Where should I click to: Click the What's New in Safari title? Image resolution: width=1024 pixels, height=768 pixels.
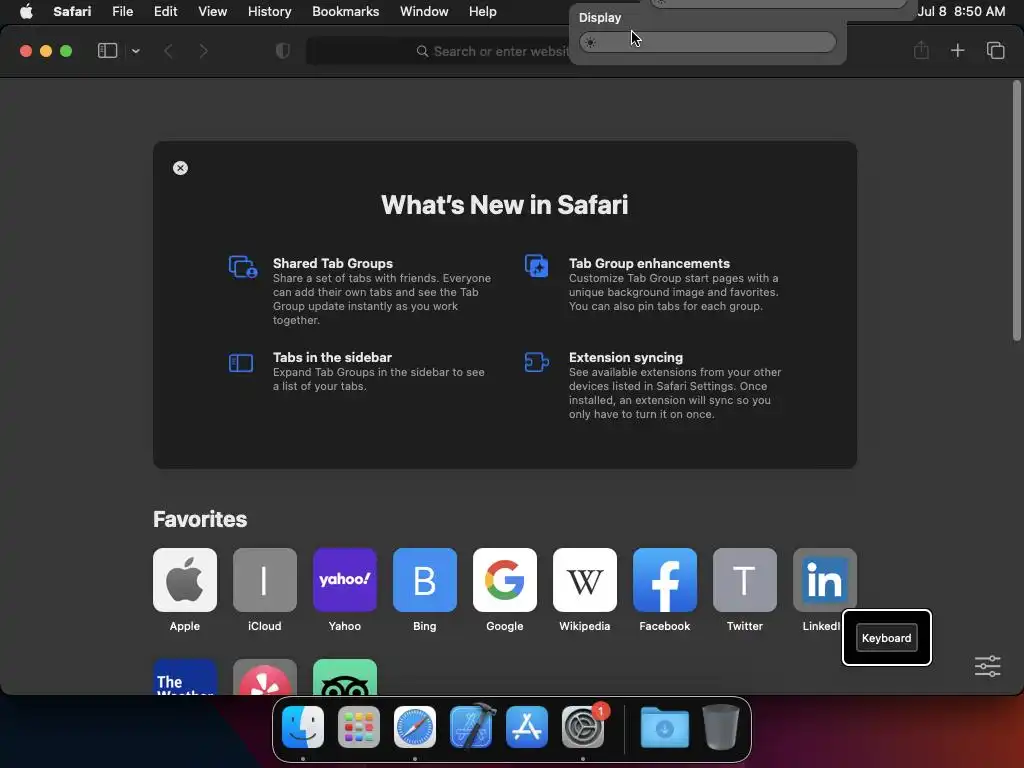coord(505,205)
